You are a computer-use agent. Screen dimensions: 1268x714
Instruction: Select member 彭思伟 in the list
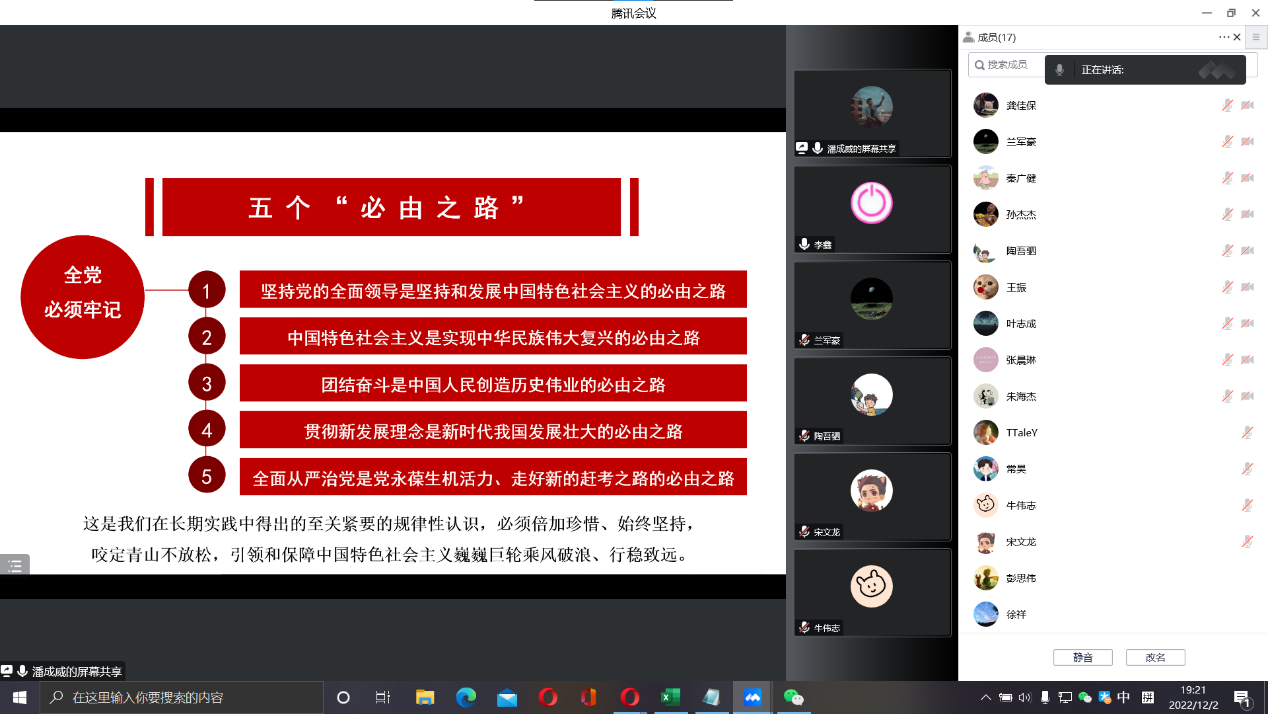coord(1020,578)
